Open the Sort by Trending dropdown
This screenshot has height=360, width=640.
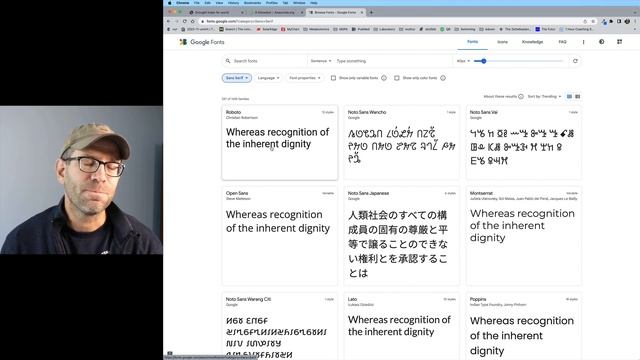coord(544,97)
